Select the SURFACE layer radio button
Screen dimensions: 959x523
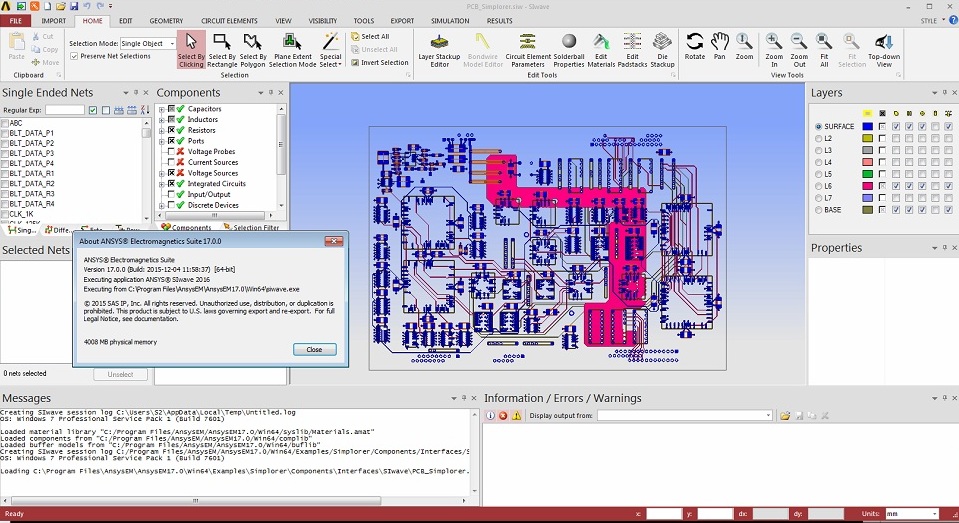pos(818,127)
